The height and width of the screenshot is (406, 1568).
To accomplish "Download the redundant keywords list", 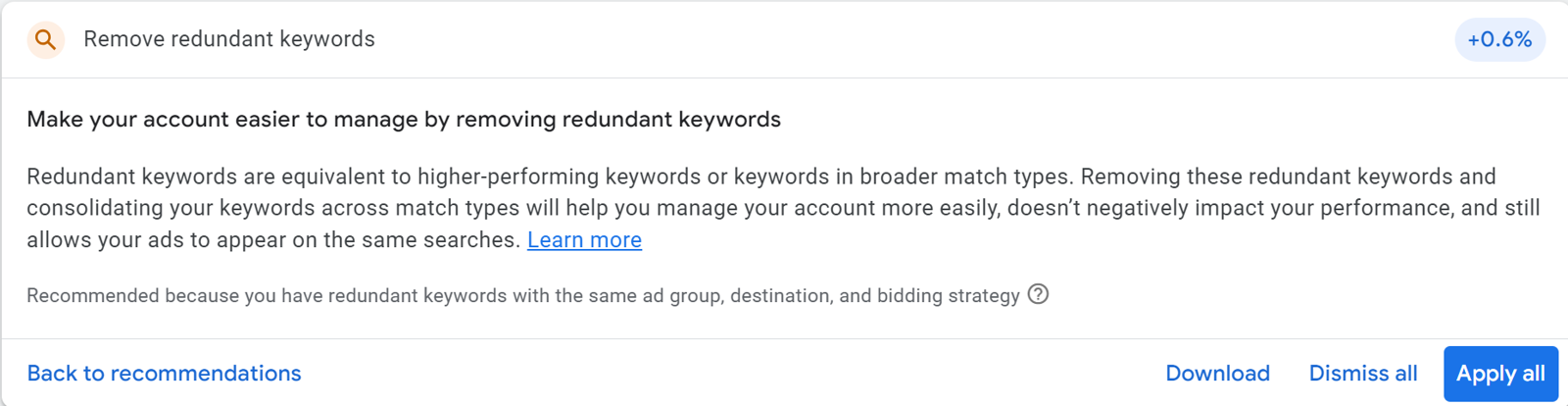I will (x=1217, y=374).
